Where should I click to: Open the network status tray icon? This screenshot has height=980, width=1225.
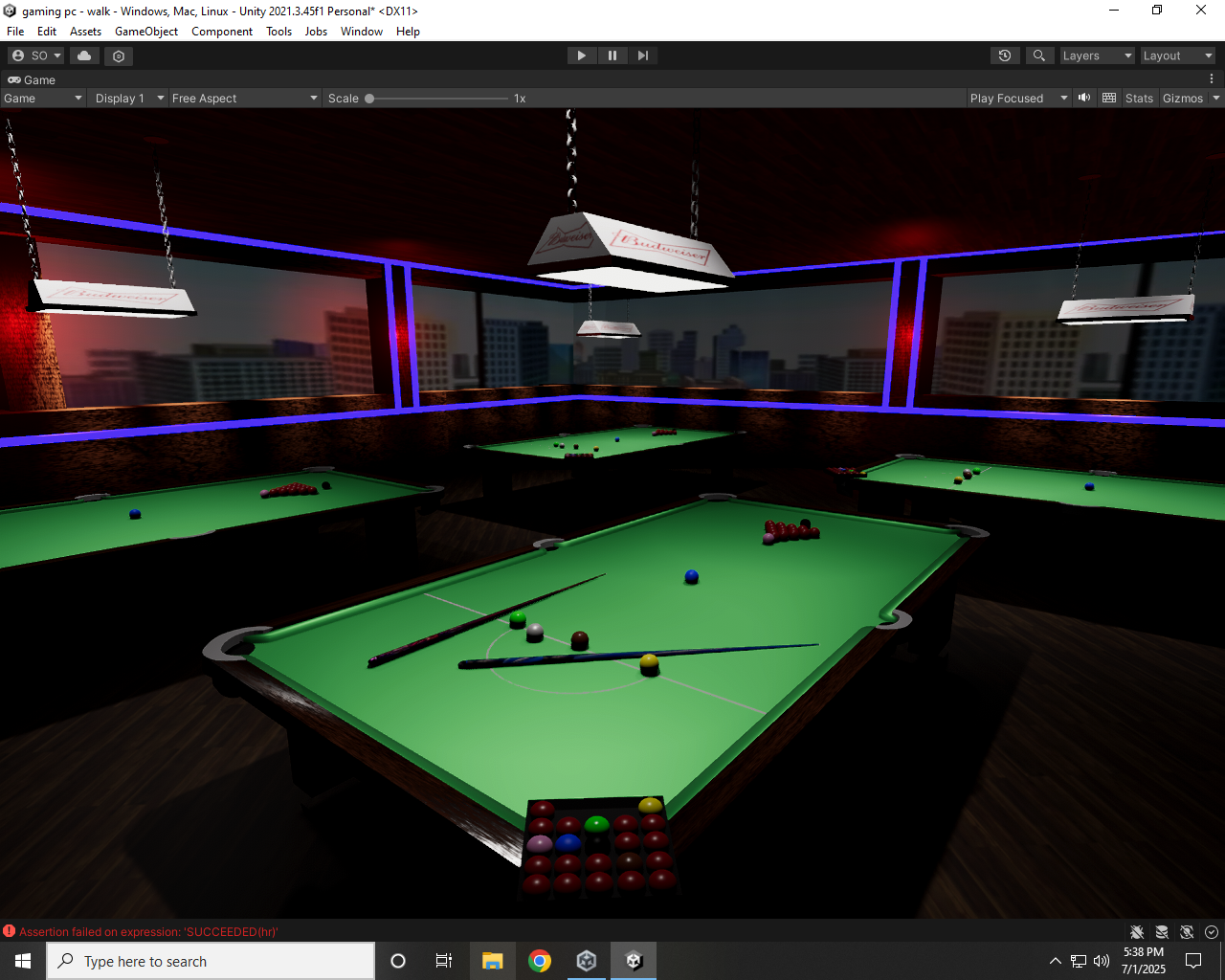(x=1079, y=961)
